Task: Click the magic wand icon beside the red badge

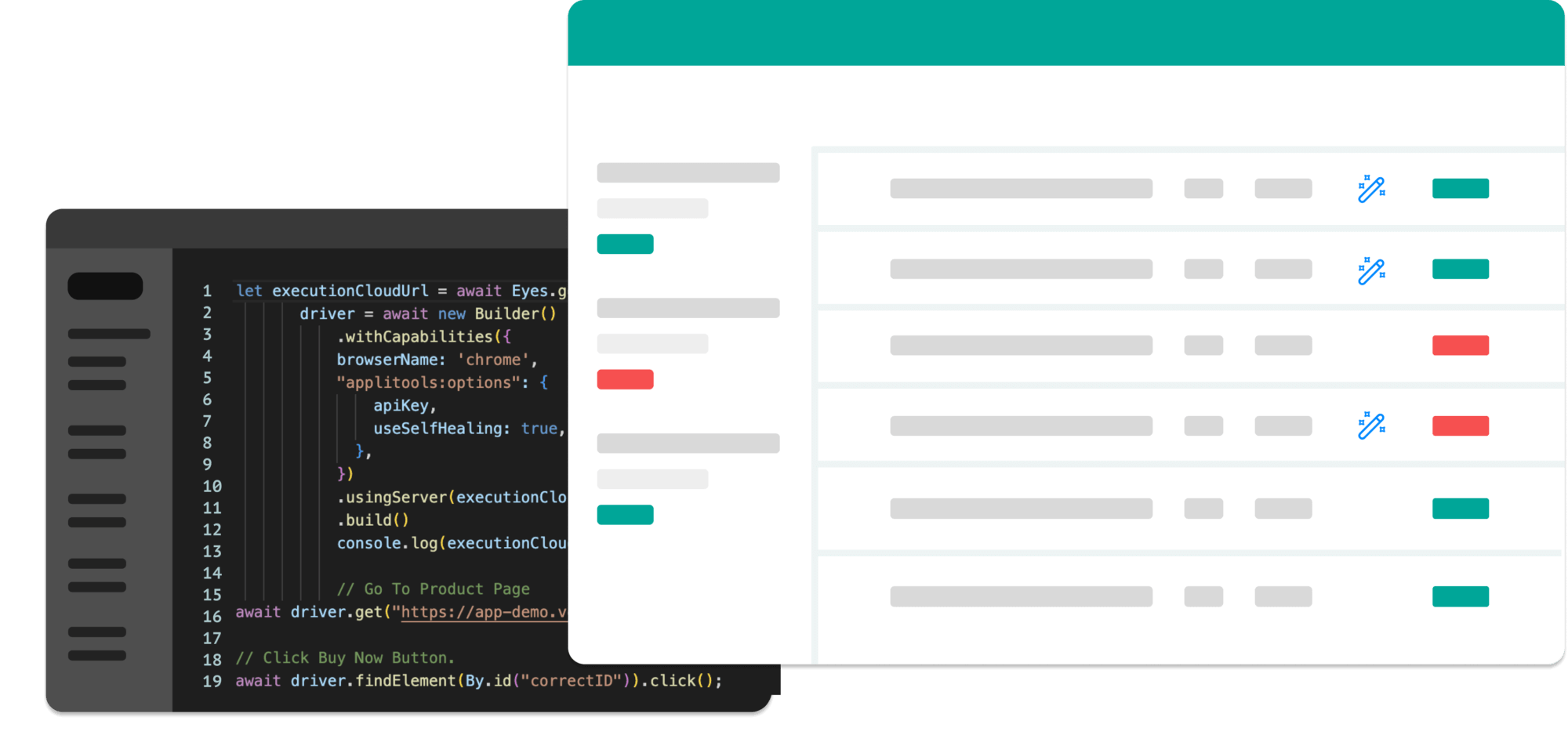Action: click(1371, 426)
